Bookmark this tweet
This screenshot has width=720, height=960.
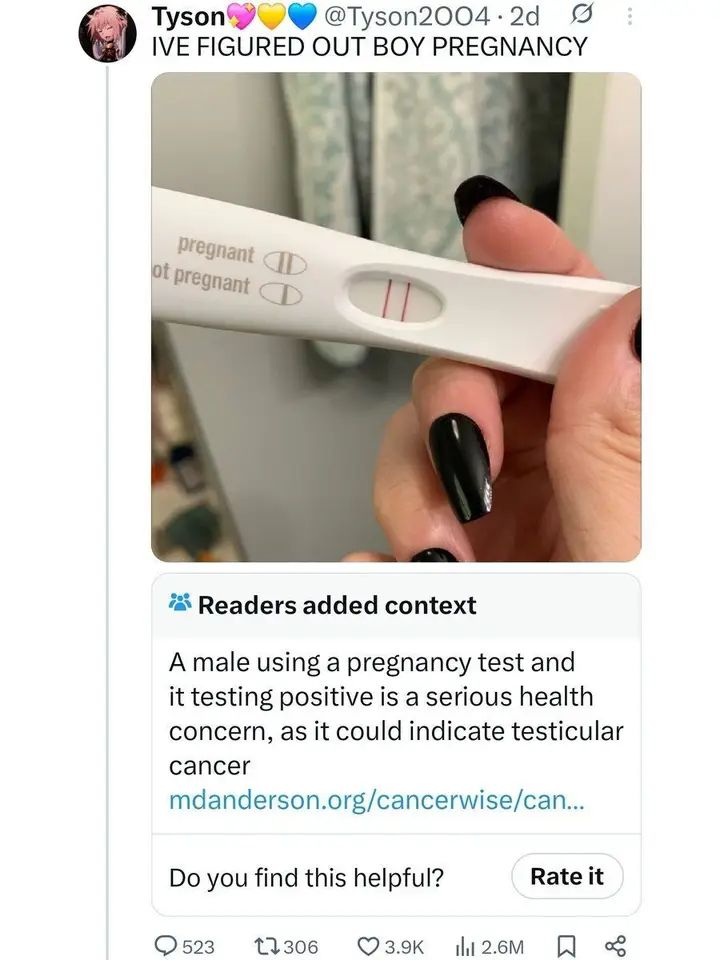click(x=565, y=947)
